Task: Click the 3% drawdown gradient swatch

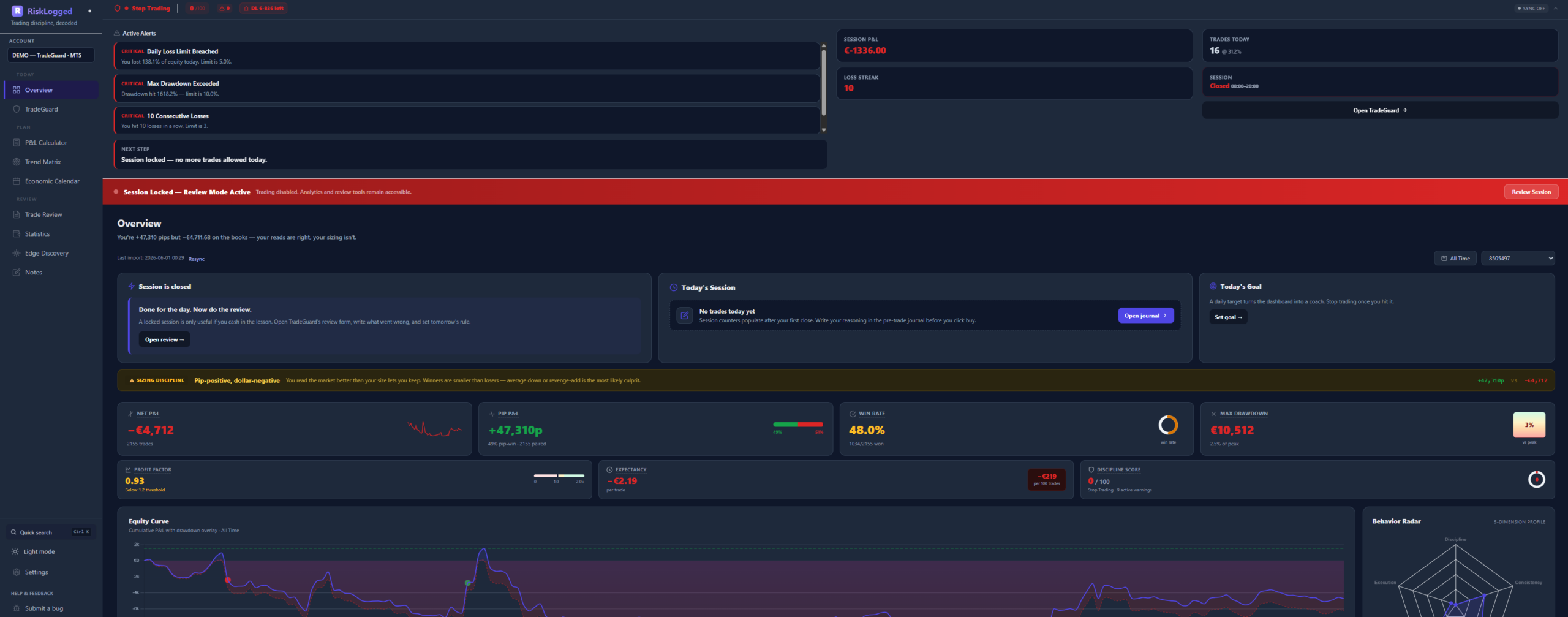Action: pos(1529,425)
